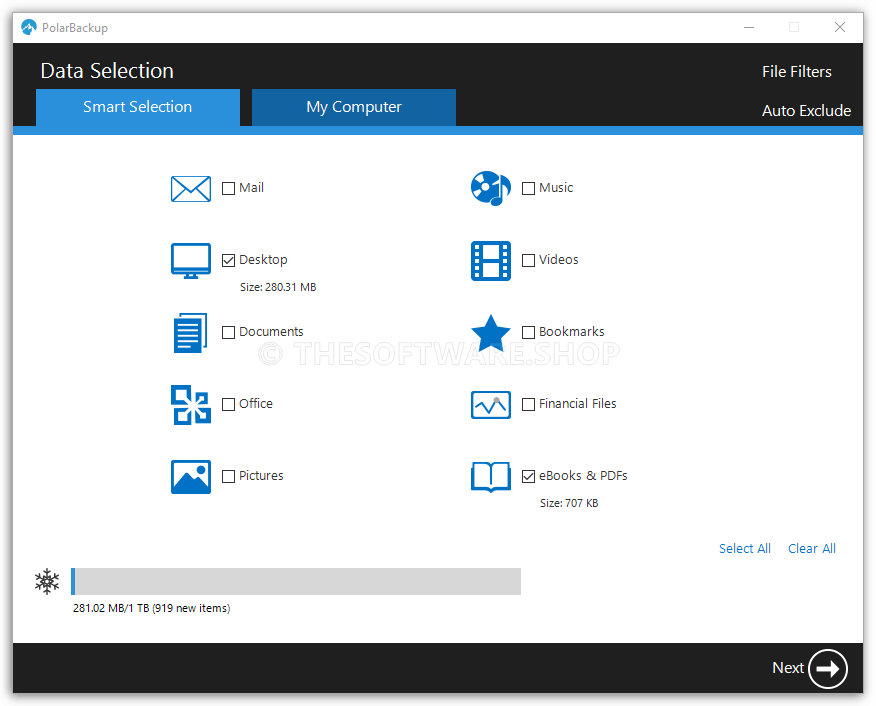Click the PolarBackup logo in the title bar

point(26,27)
